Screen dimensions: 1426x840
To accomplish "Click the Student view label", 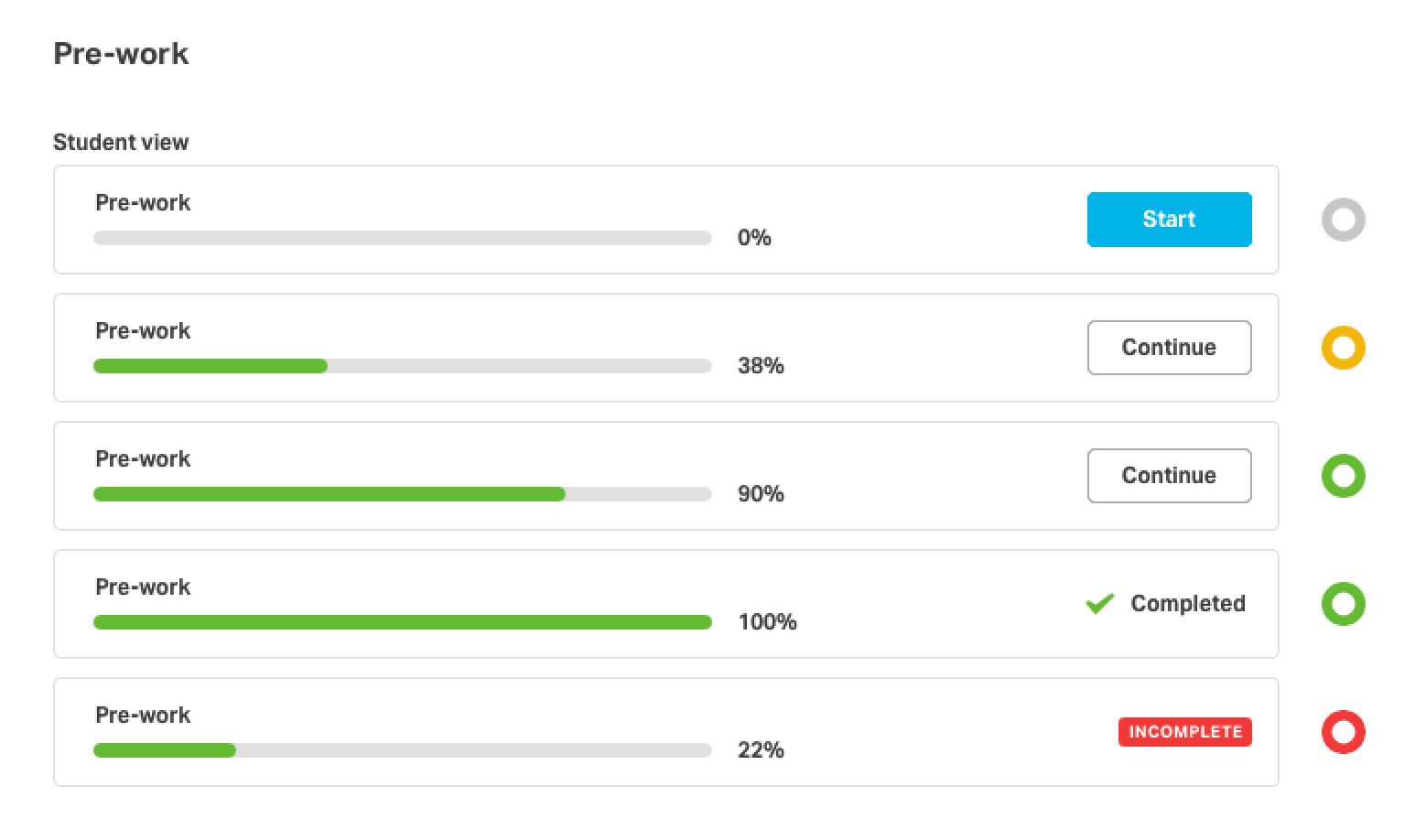I will coord(121,143).
